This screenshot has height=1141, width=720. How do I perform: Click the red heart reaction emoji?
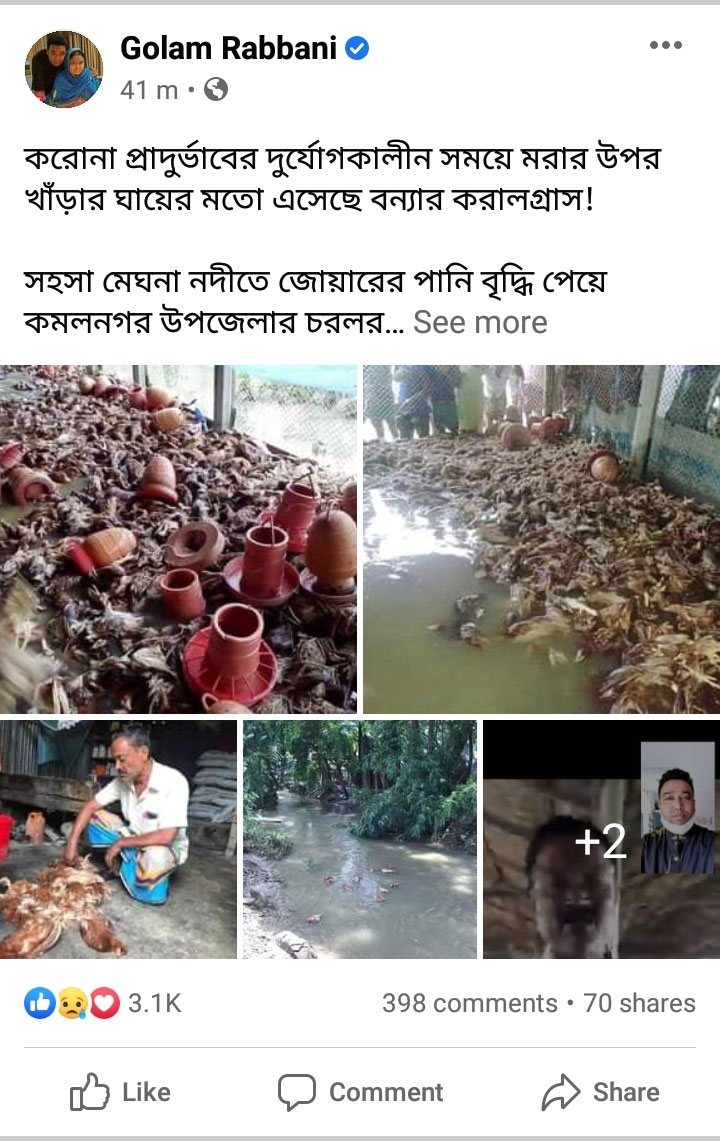(104, 1003)
